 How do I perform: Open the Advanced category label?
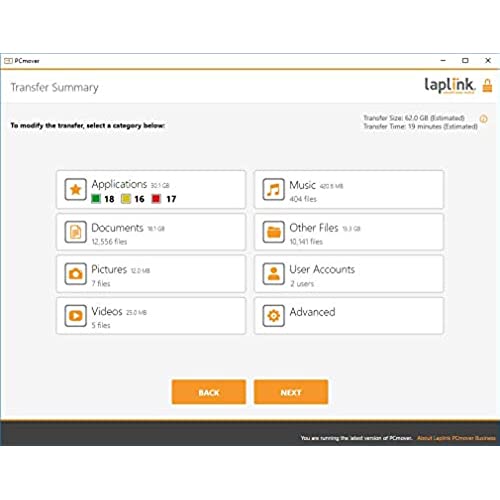click(312, 312)
